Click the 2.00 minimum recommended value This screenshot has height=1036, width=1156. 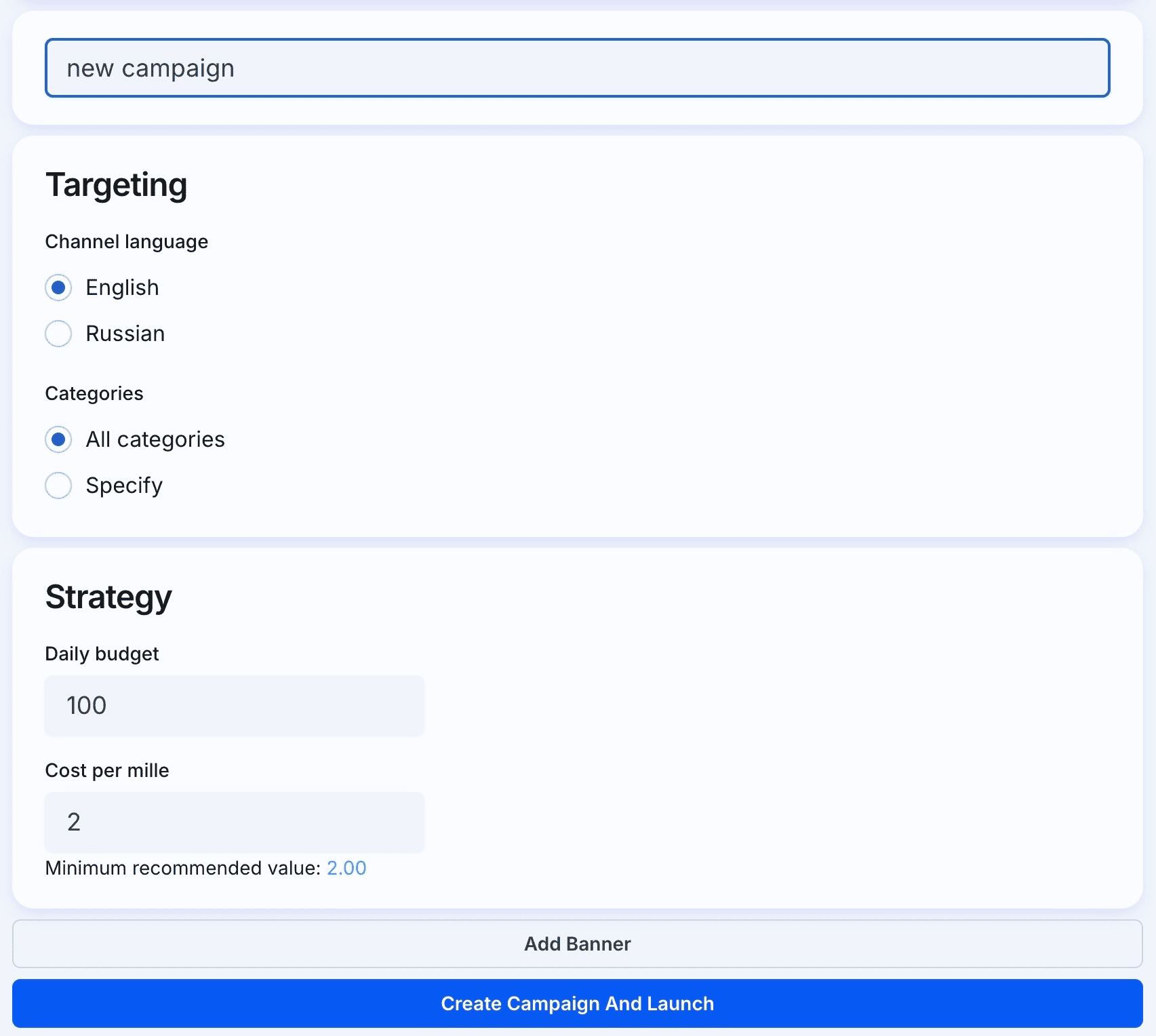coord(346,868)
